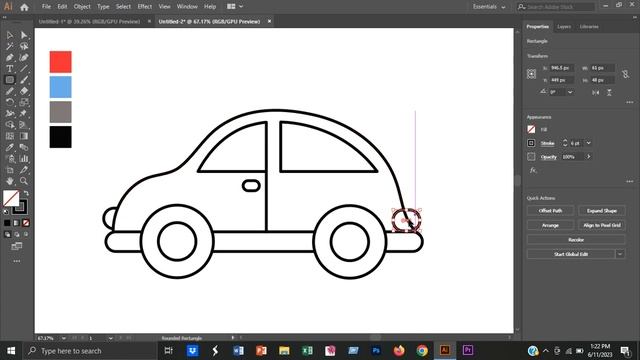Open Edit Toolbar three dots
The height and width of the screenshot is (360, 640).
(16, 261)
